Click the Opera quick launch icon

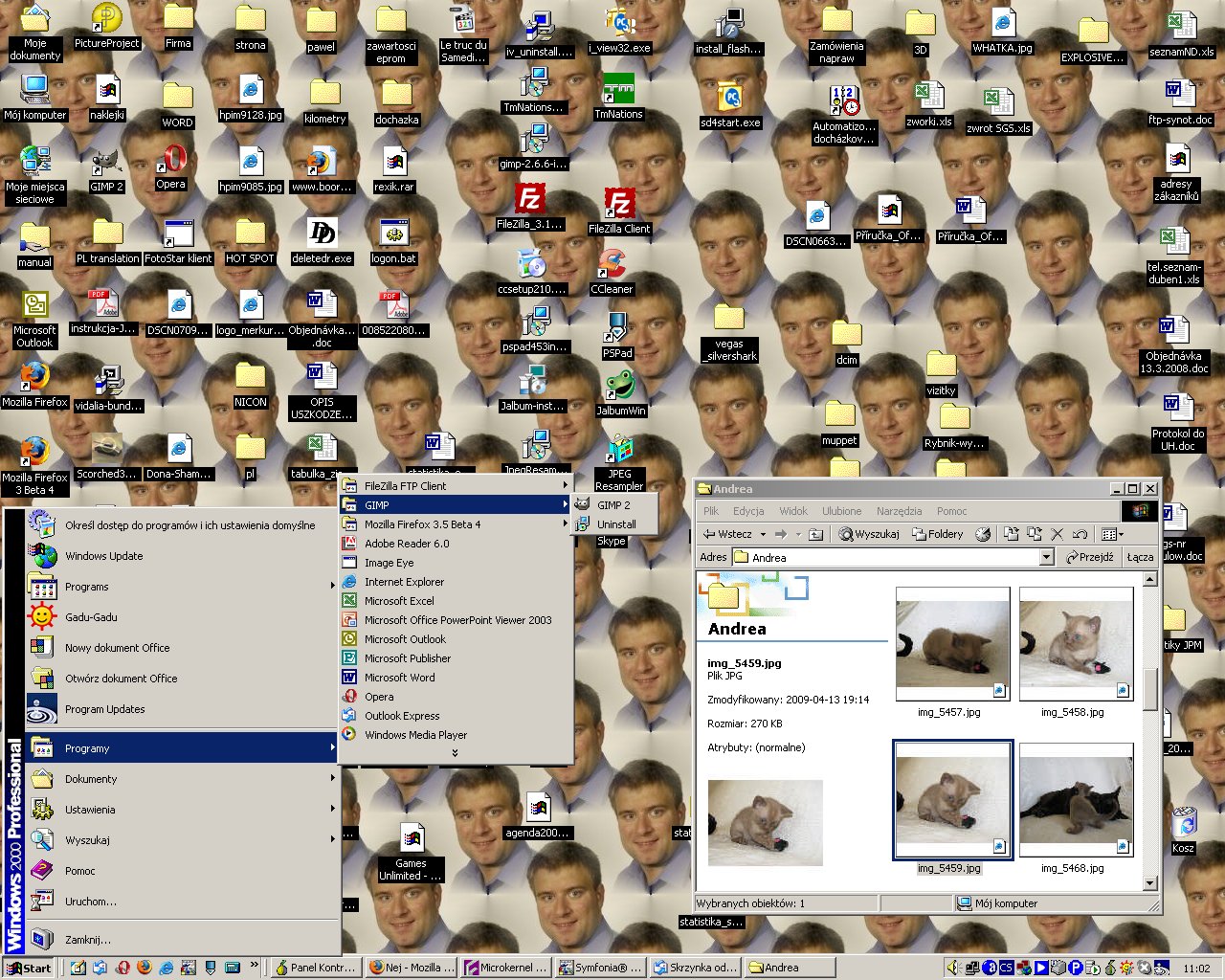click(122, 968)
